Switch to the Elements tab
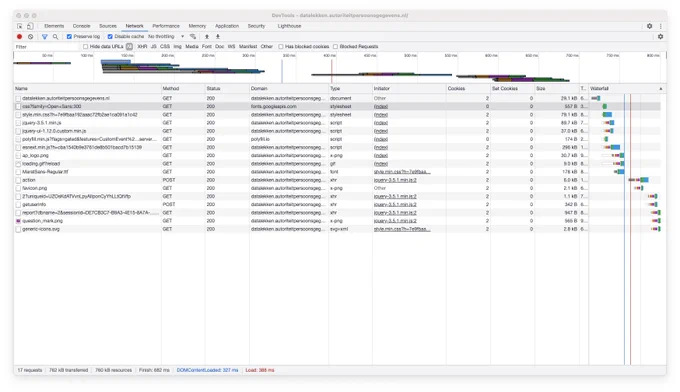This screenshot has height=392, width=680. tap(54, 26)
